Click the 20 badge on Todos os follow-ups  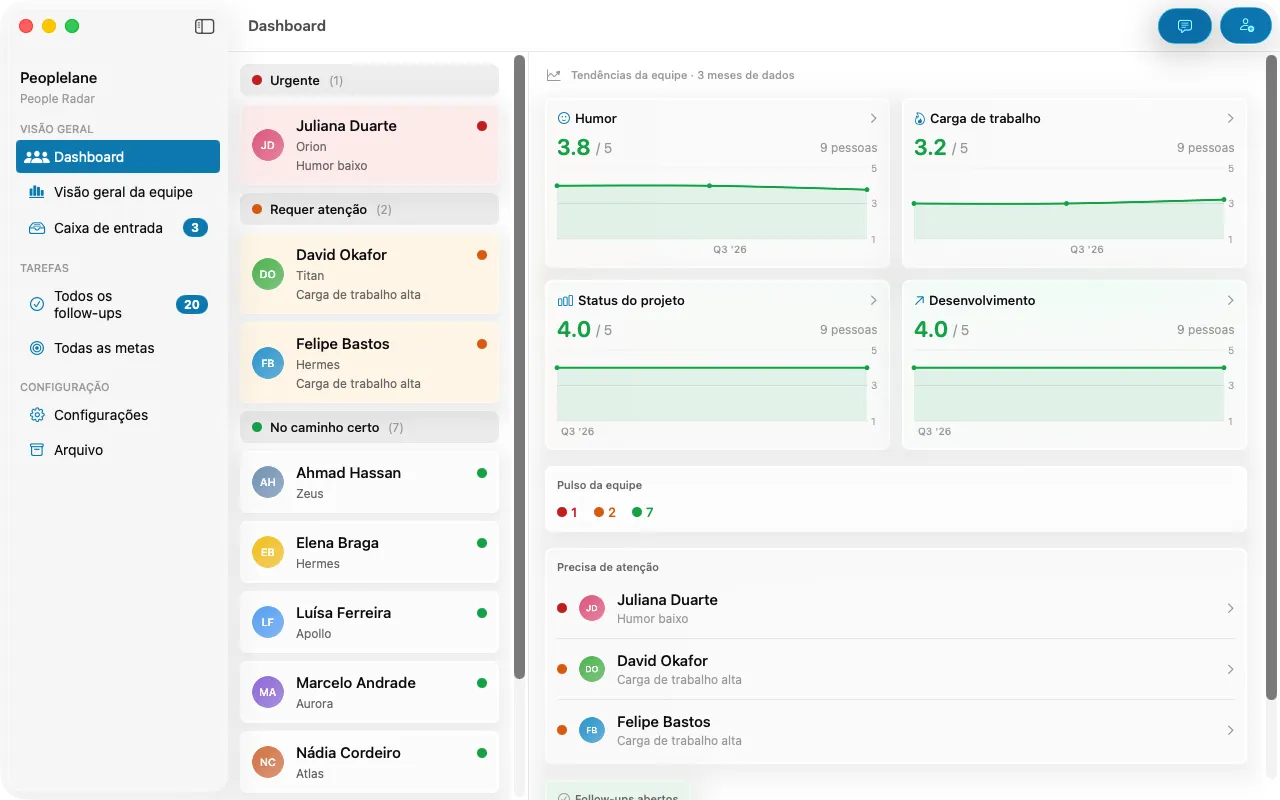point(192,305)
